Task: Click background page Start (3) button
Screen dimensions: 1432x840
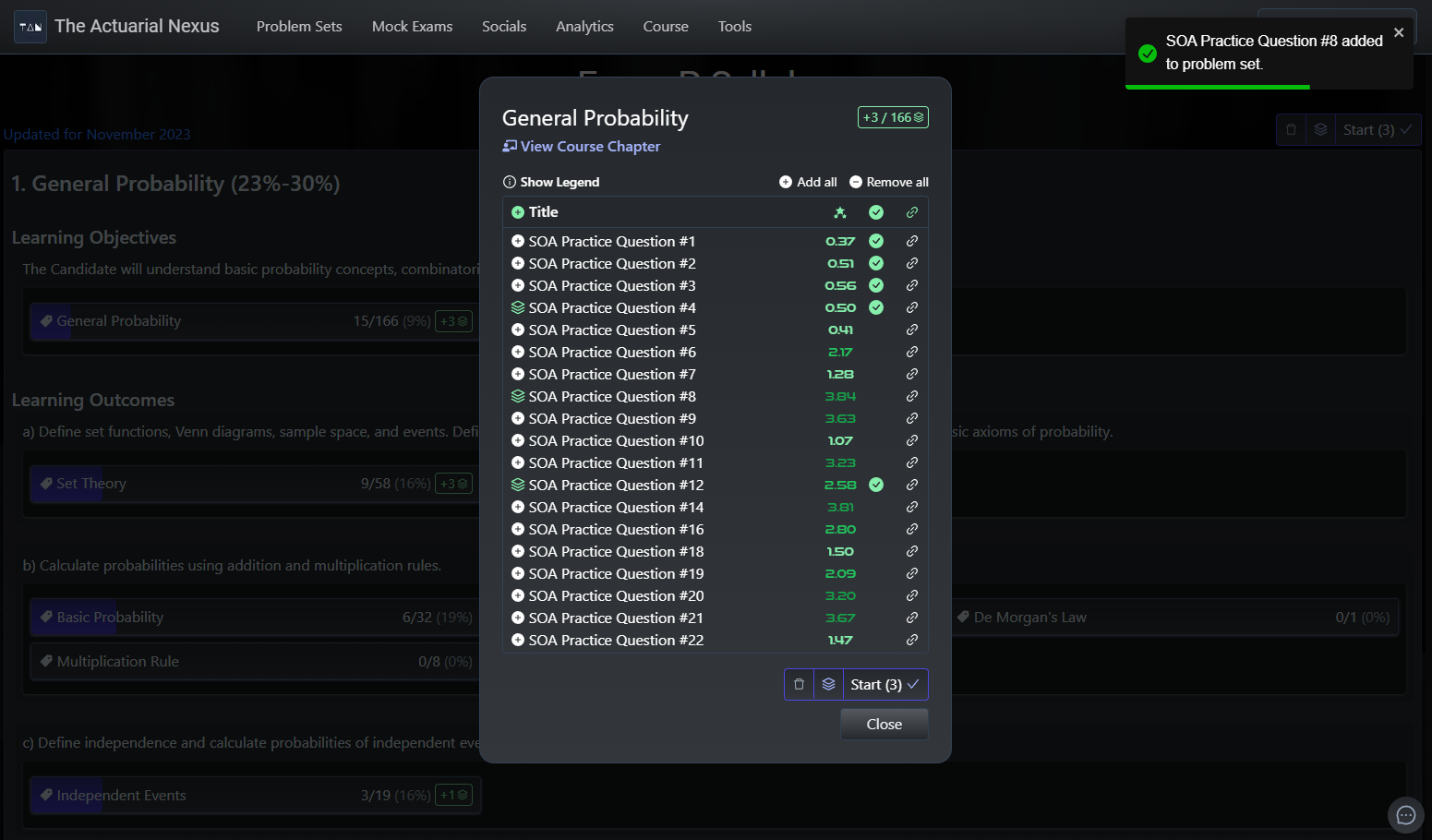Action: [1378, 130]
